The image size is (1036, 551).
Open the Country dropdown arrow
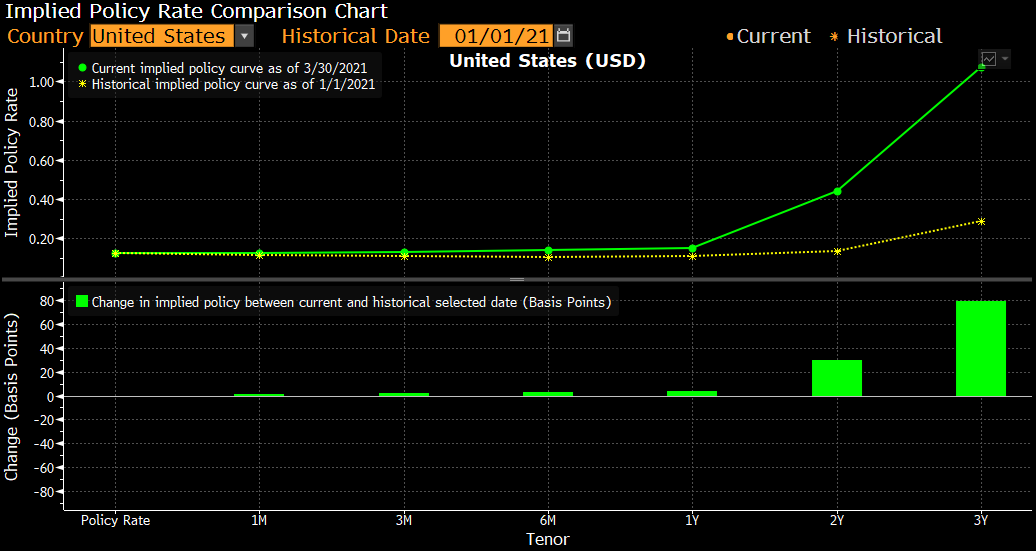[x=244, y=36]
